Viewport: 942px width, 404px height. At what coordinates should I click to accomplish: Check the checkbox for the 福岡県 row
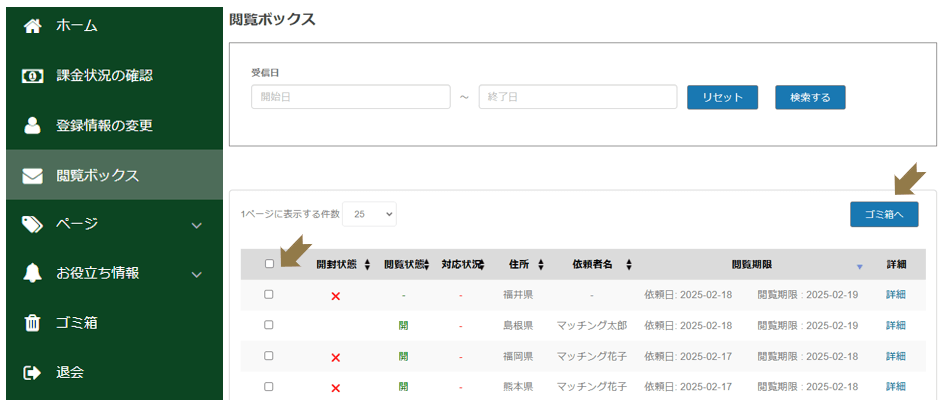pos(269,355)
